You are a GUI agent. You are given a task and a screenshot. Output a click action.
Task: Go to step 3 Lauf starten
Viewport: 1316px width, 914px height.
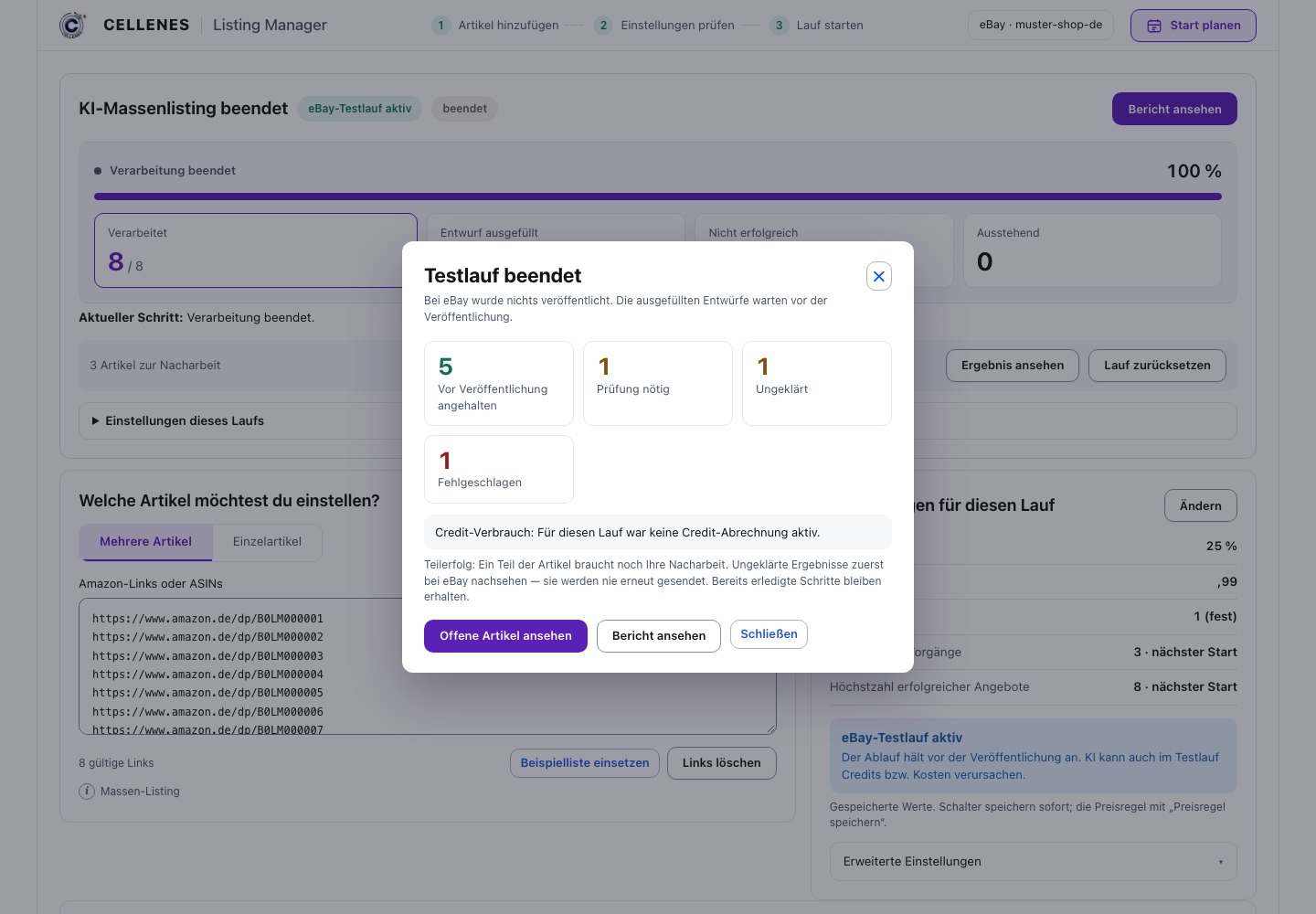817,26
